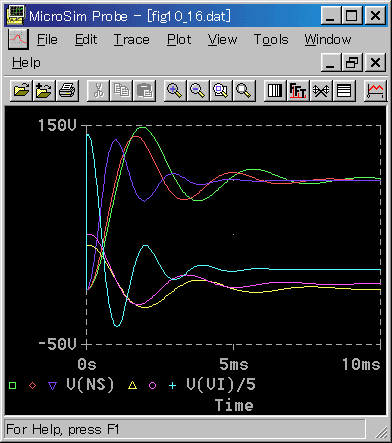Screen dimensions: 392x443
Task: Select the V(VI)/5 trace label
Action: coord(221,385)
